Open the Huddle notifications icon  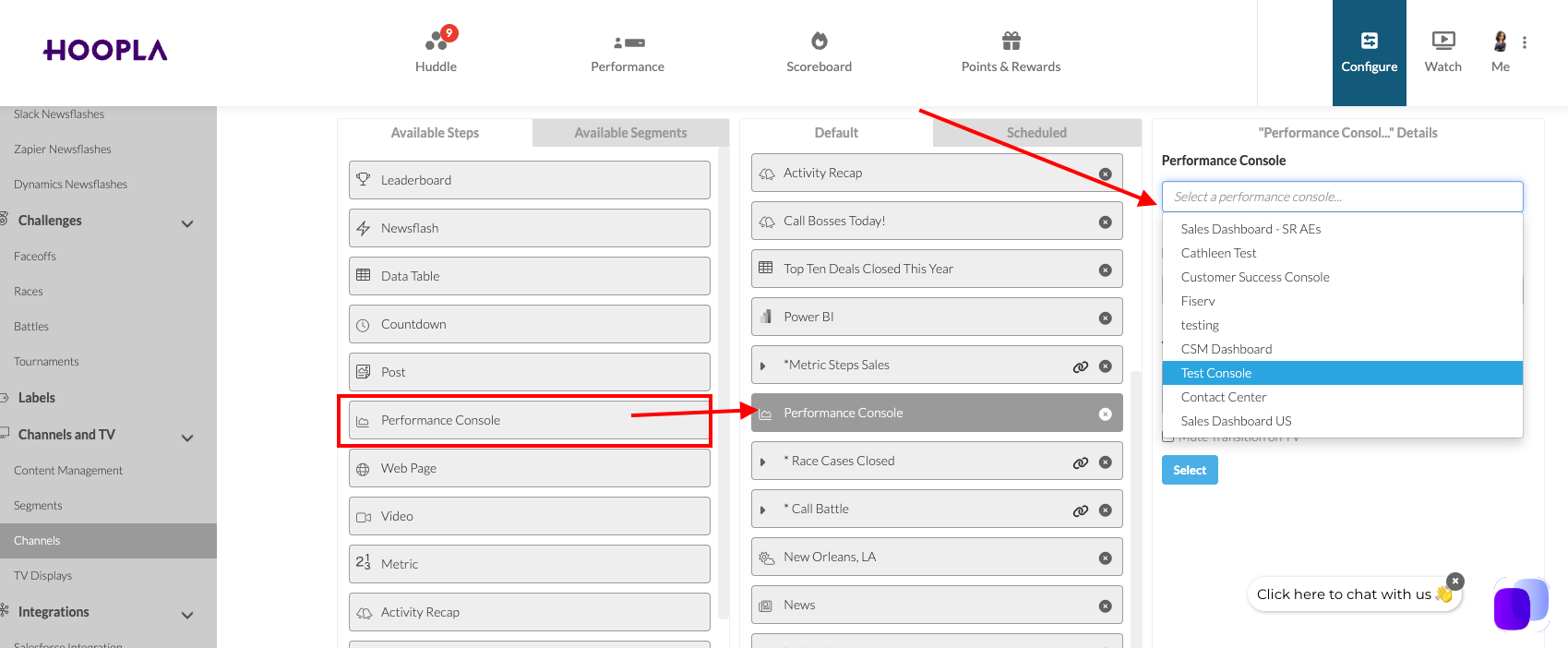pos(437,42)
